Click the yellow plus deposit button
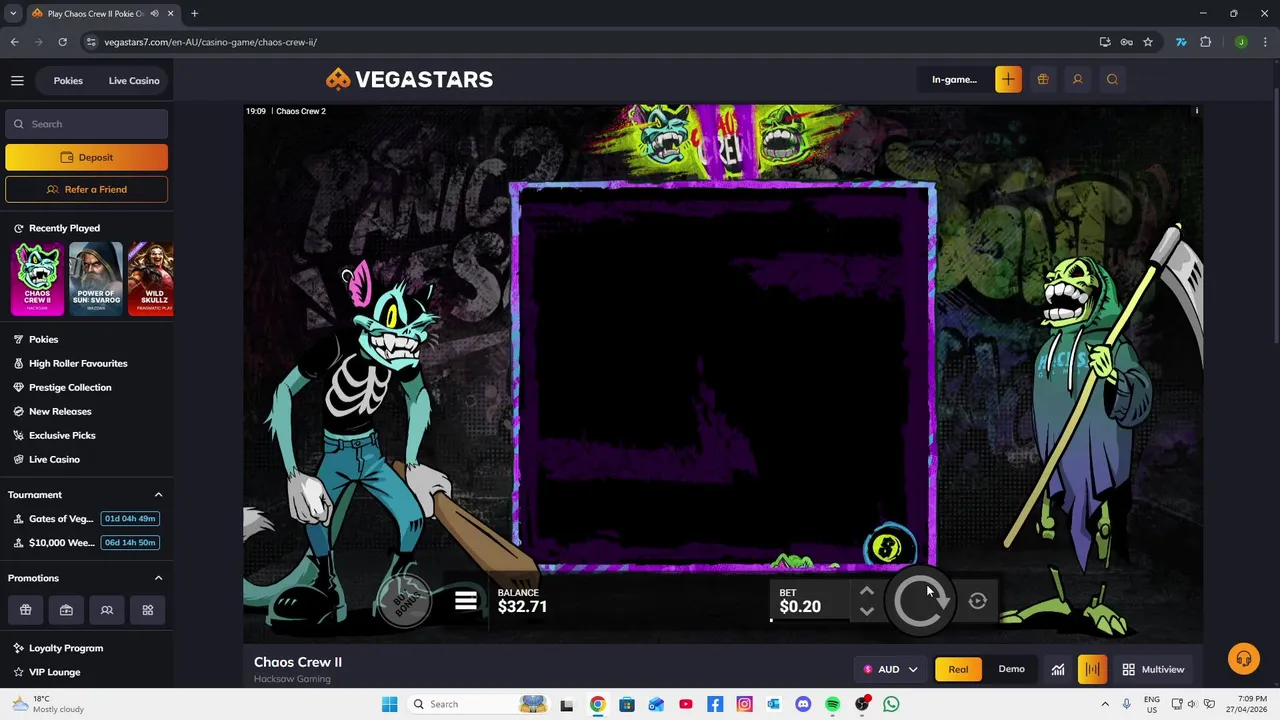The height and width of the screenshot is (720, 1280). click(1008, 79)
